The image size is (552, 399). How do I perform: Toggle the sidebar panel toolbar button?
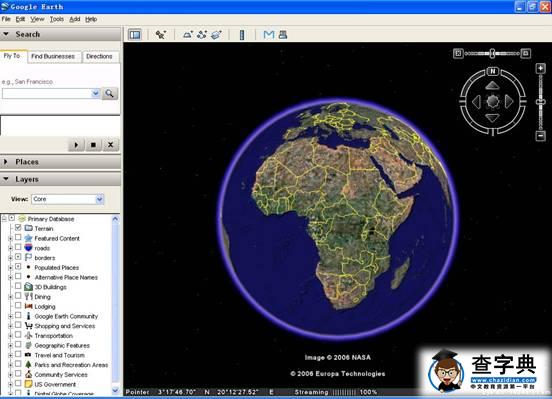[135, 35]
